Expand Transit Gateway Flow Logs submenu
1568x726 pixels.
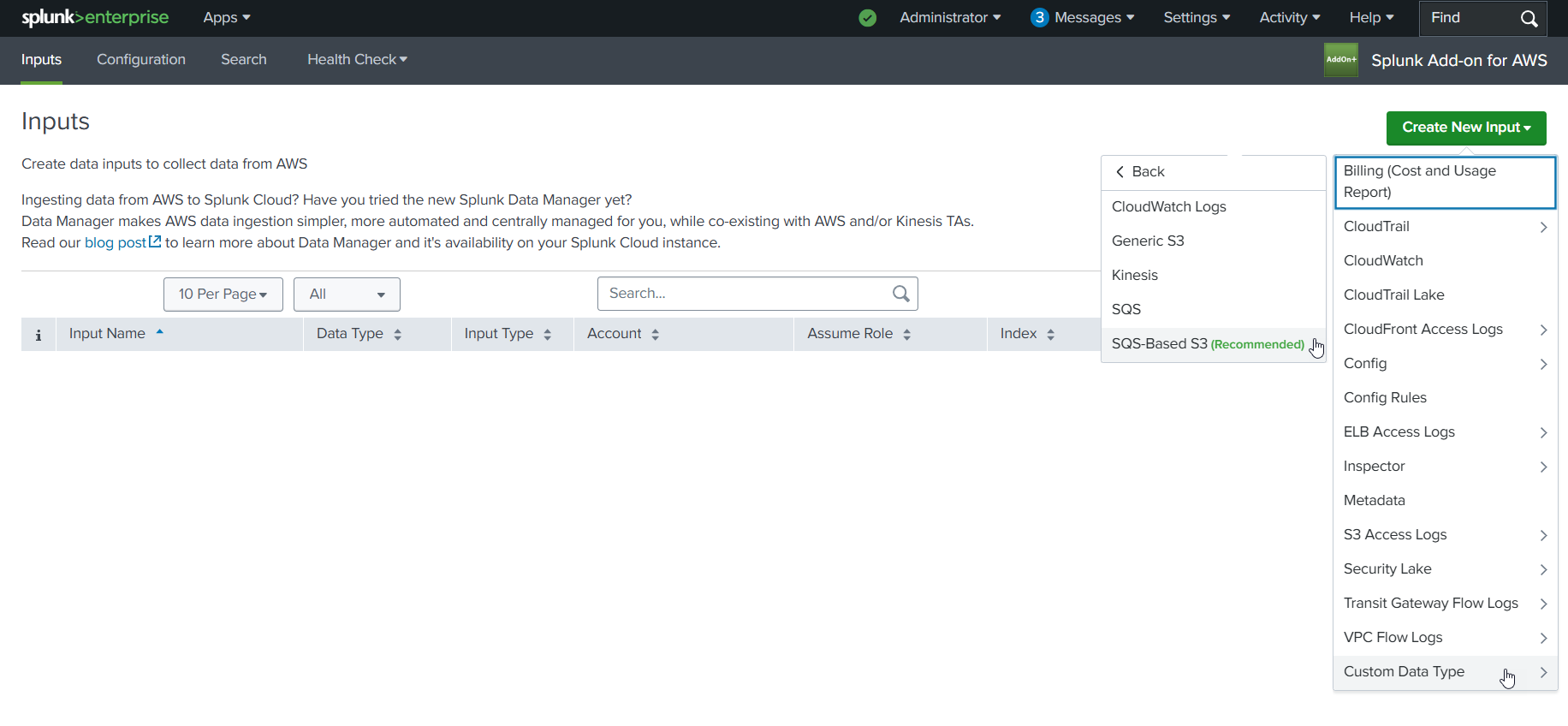pos(1445,604)
